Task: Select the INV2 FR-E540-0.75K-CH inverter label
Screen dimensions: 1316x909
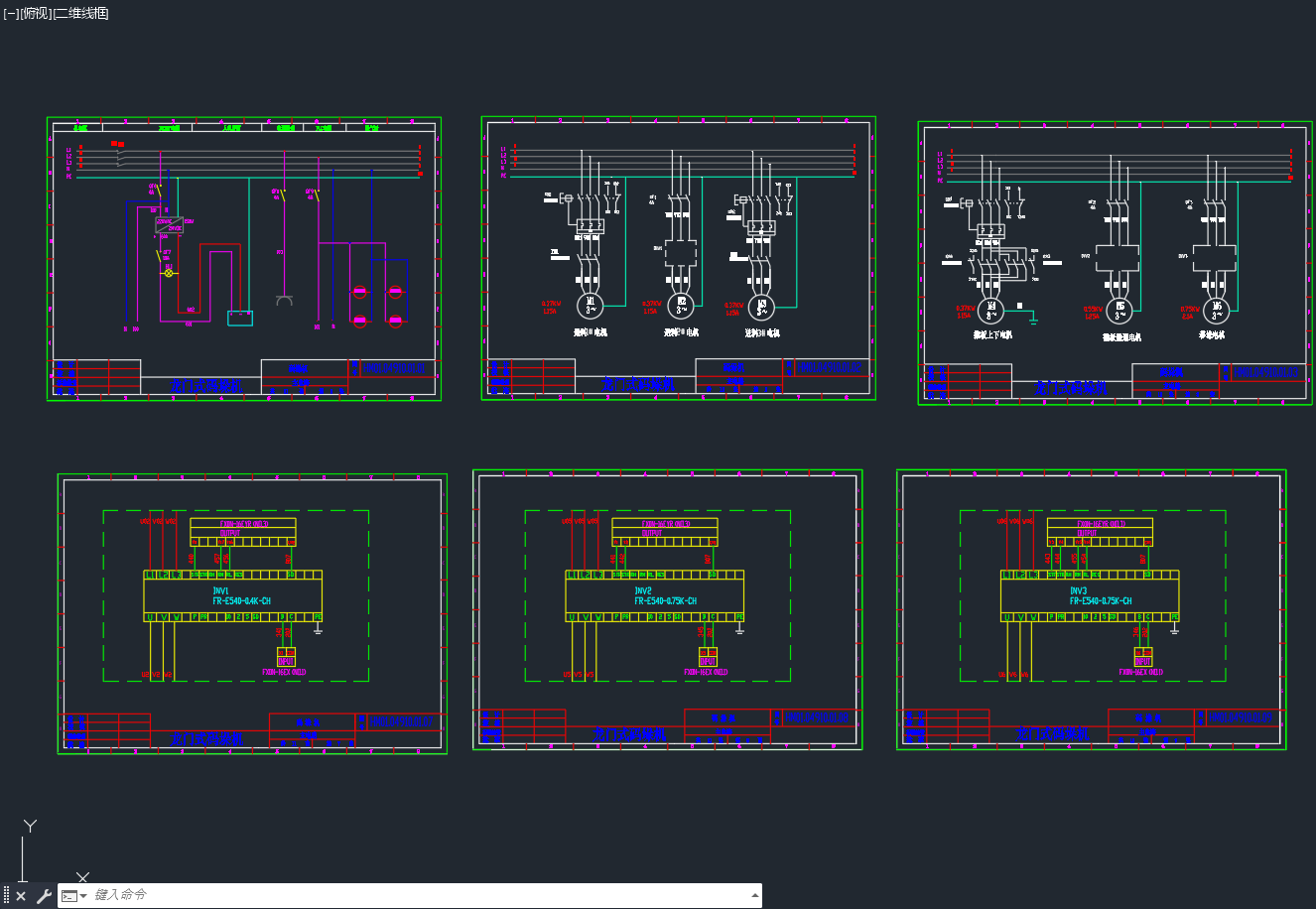Action: point(665,595)
